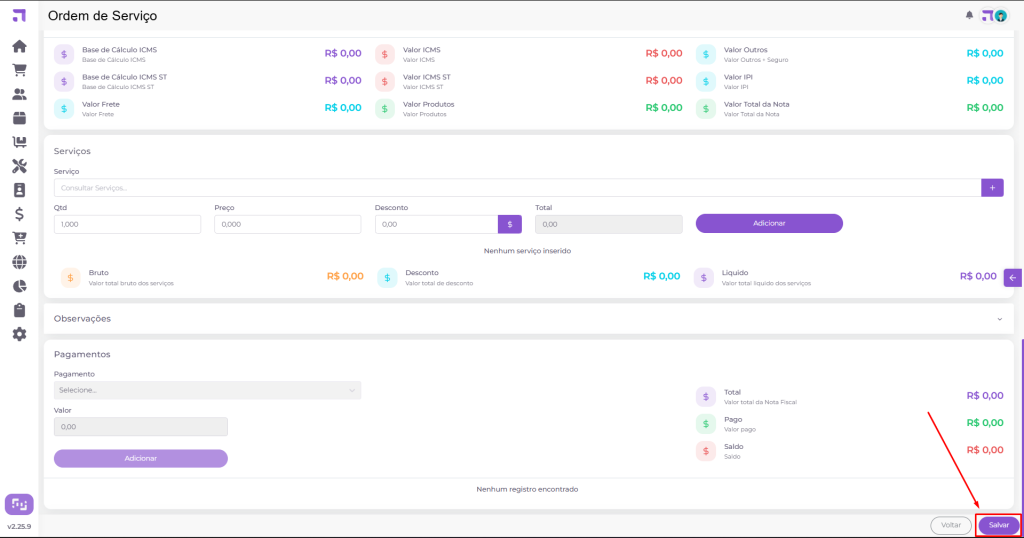Screen dimensions: 1024x538
Task: Click the Voltar button
Action: click(951, 525)
